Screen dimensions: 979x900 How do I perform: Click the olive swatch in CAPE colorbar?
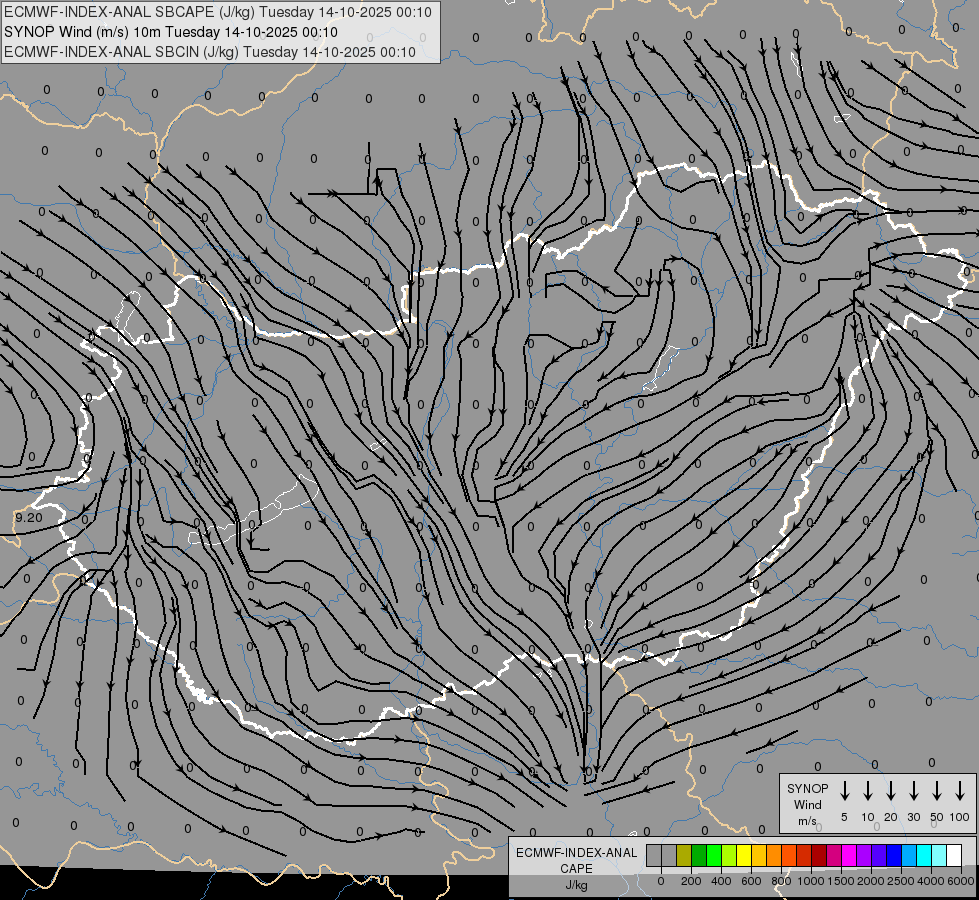(684, 855)
